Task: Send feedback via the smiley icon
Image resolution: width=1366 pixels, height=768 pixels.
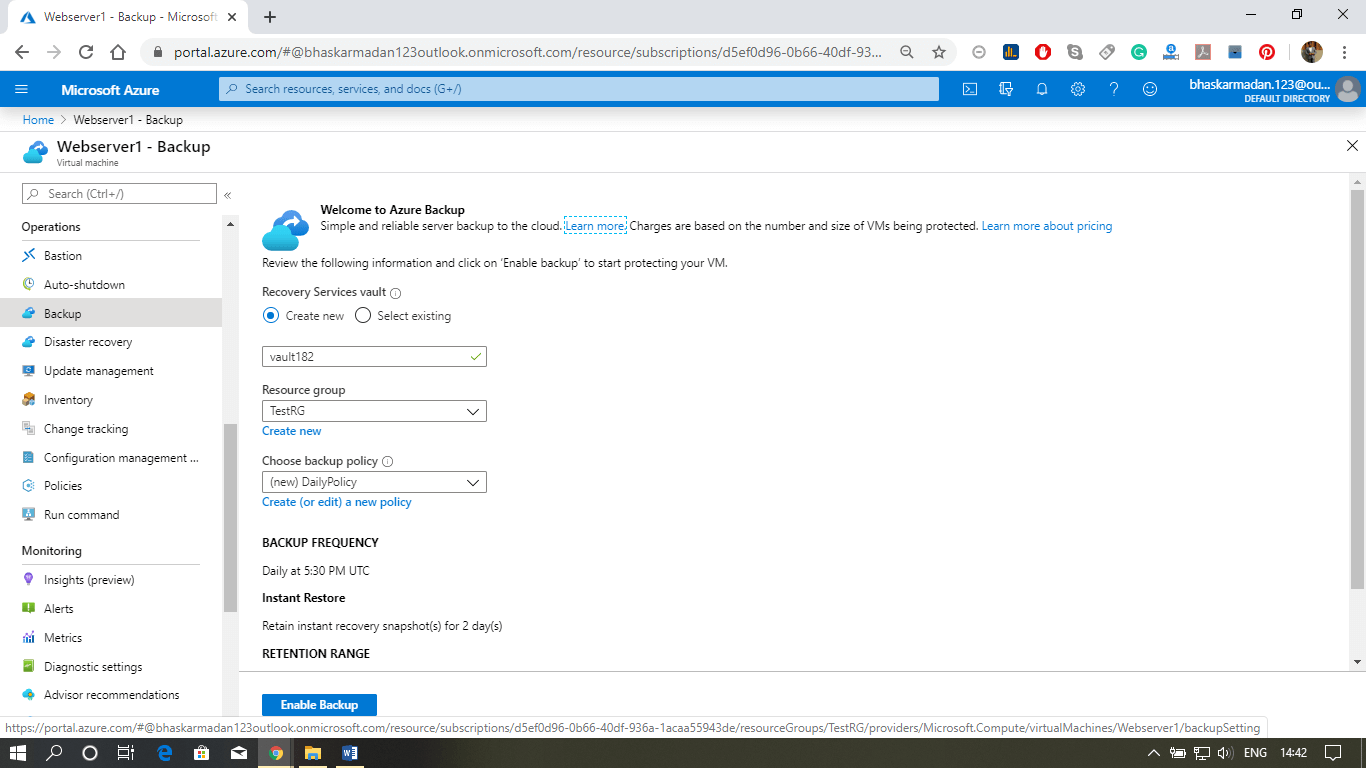Action: click(1150, 89)
